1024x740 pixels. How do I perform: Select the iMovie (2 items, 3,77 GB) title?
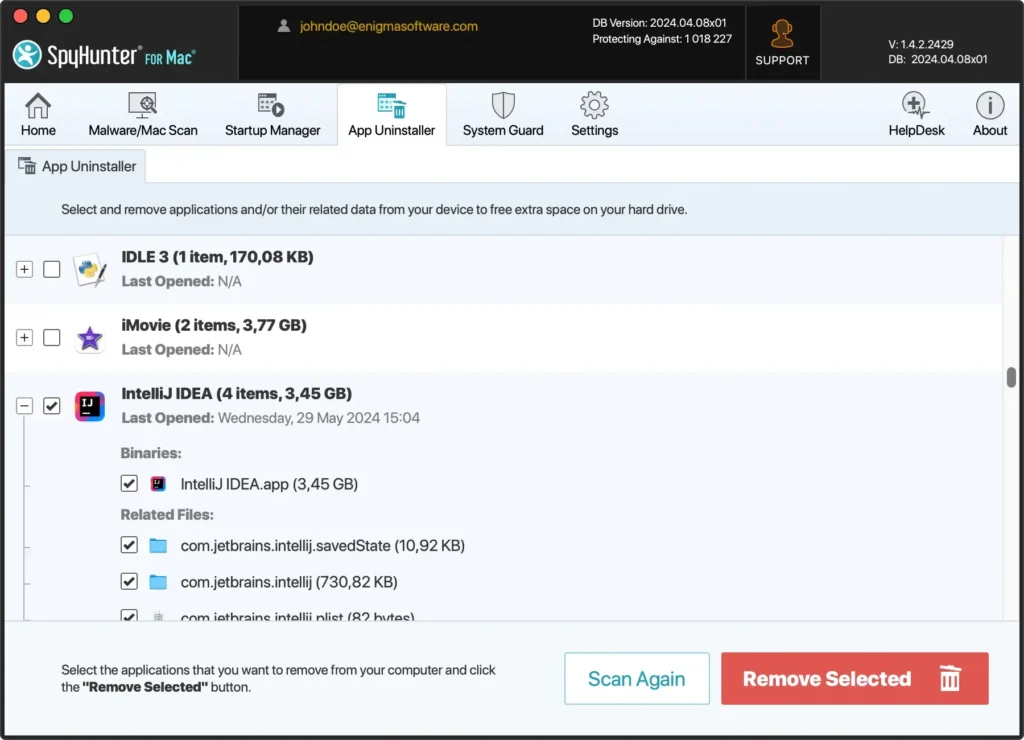214,325
